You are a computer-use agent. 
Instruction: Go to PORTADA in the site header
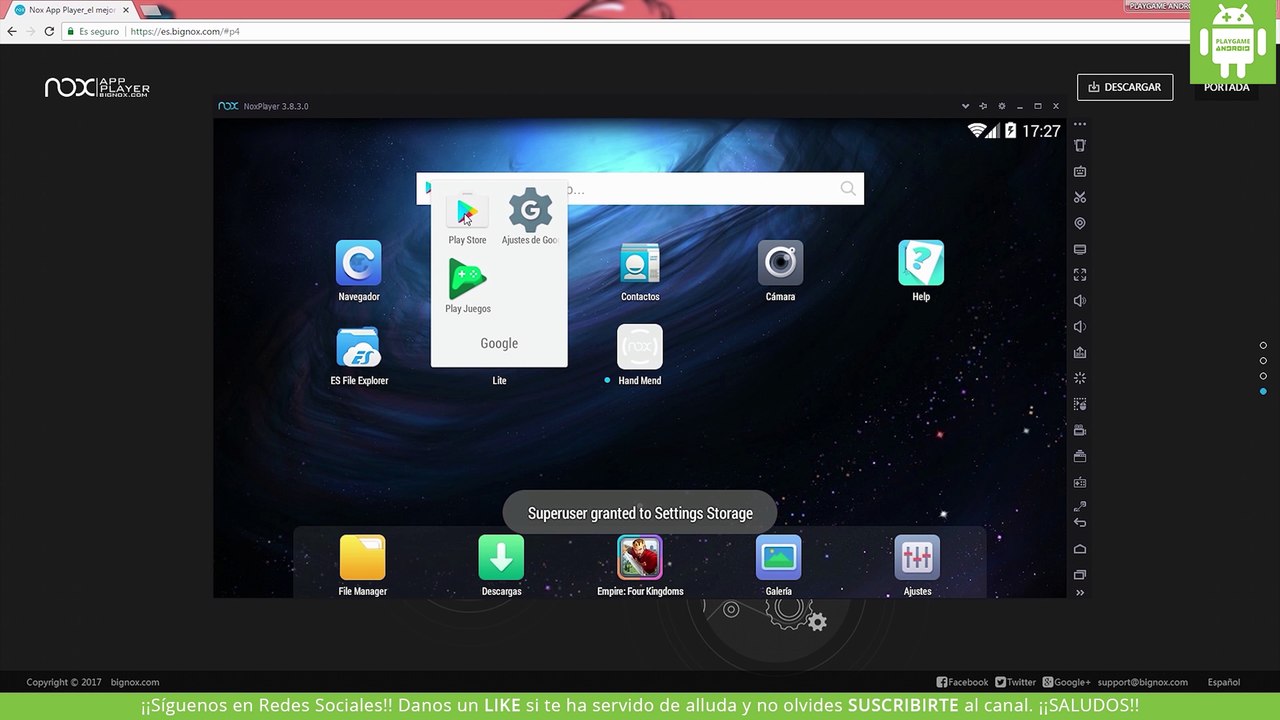(1227, 88)
